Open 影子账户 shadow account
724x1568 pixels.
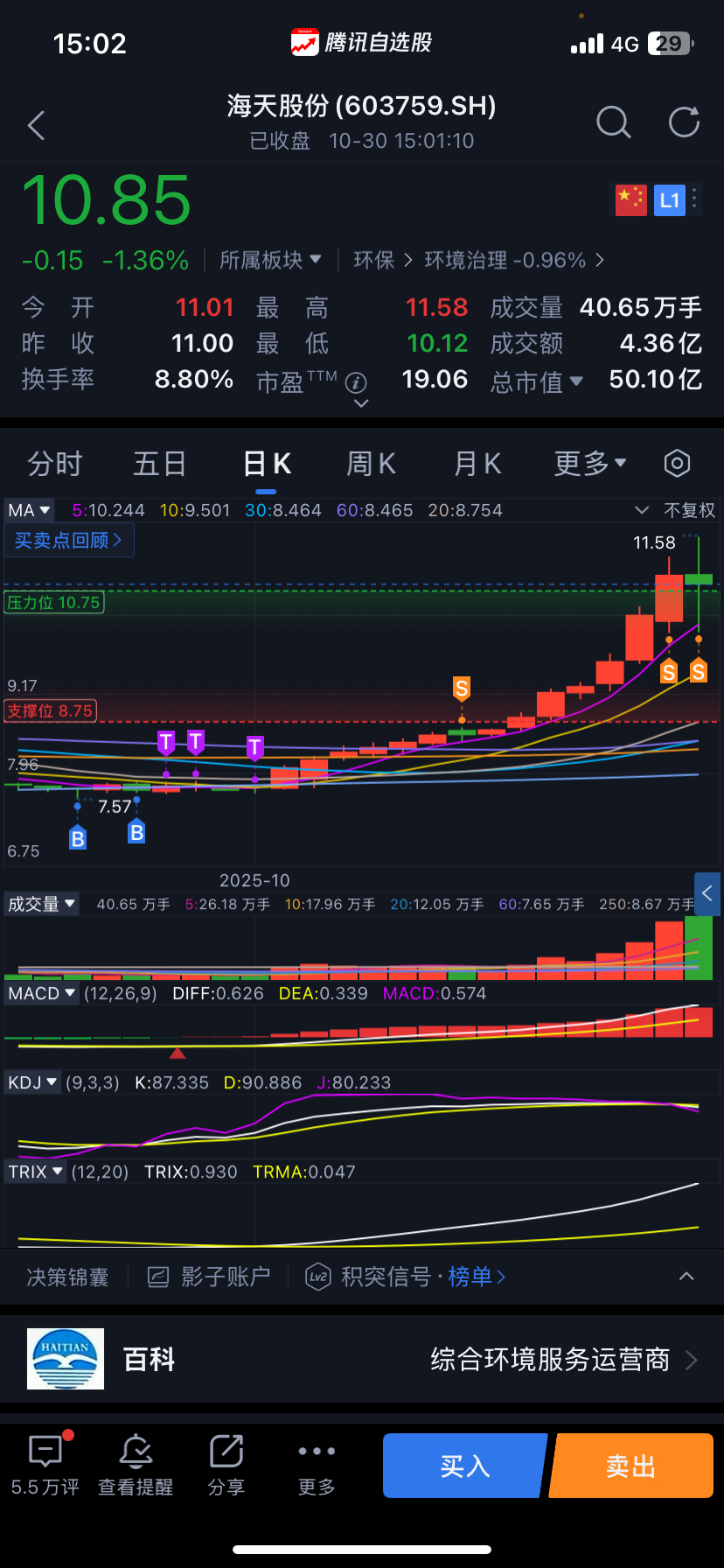(209, 1277)
